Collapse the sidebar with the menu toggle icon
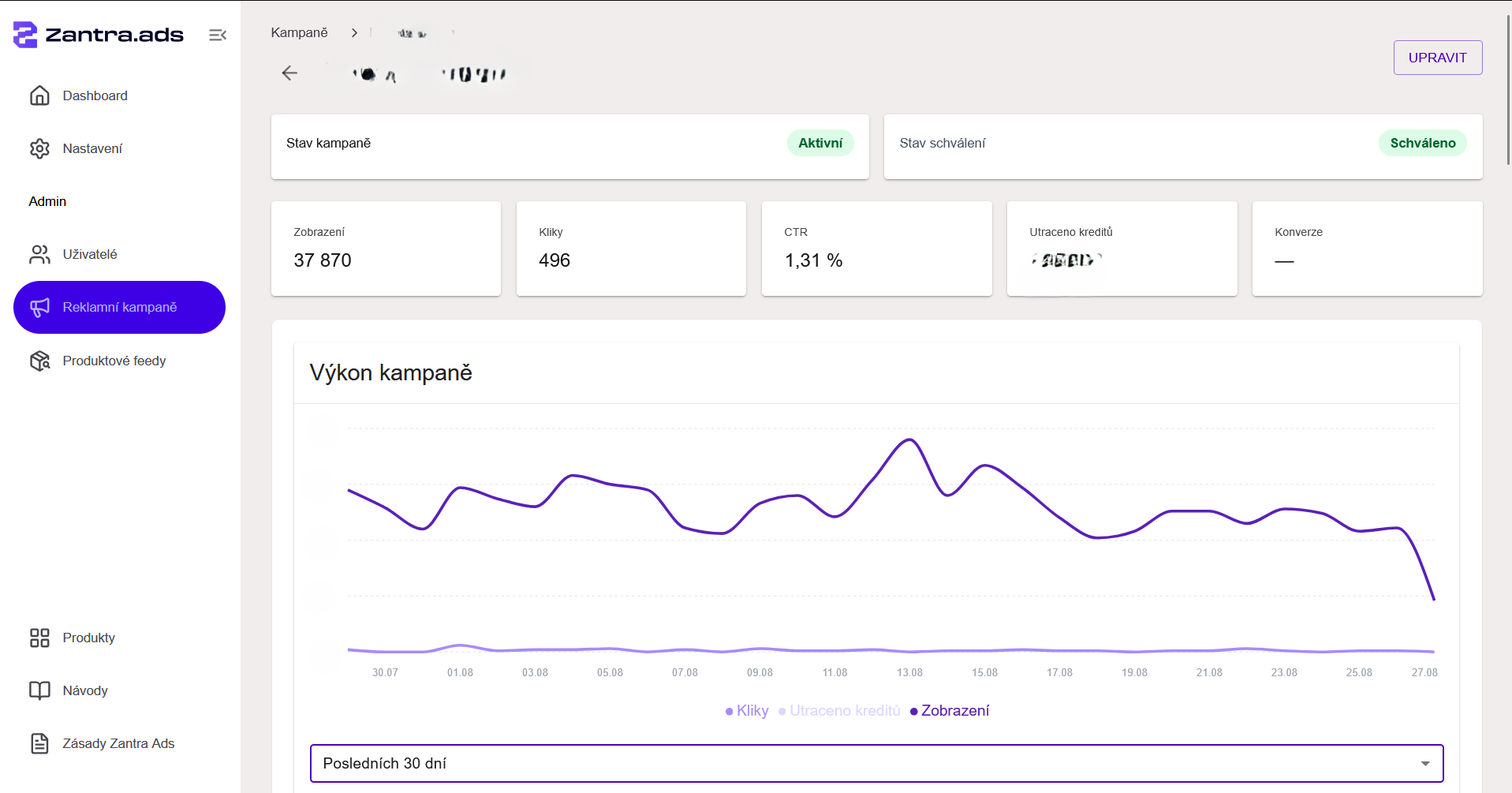Screen dimensions: 1512x793 (x=218, y=35)
